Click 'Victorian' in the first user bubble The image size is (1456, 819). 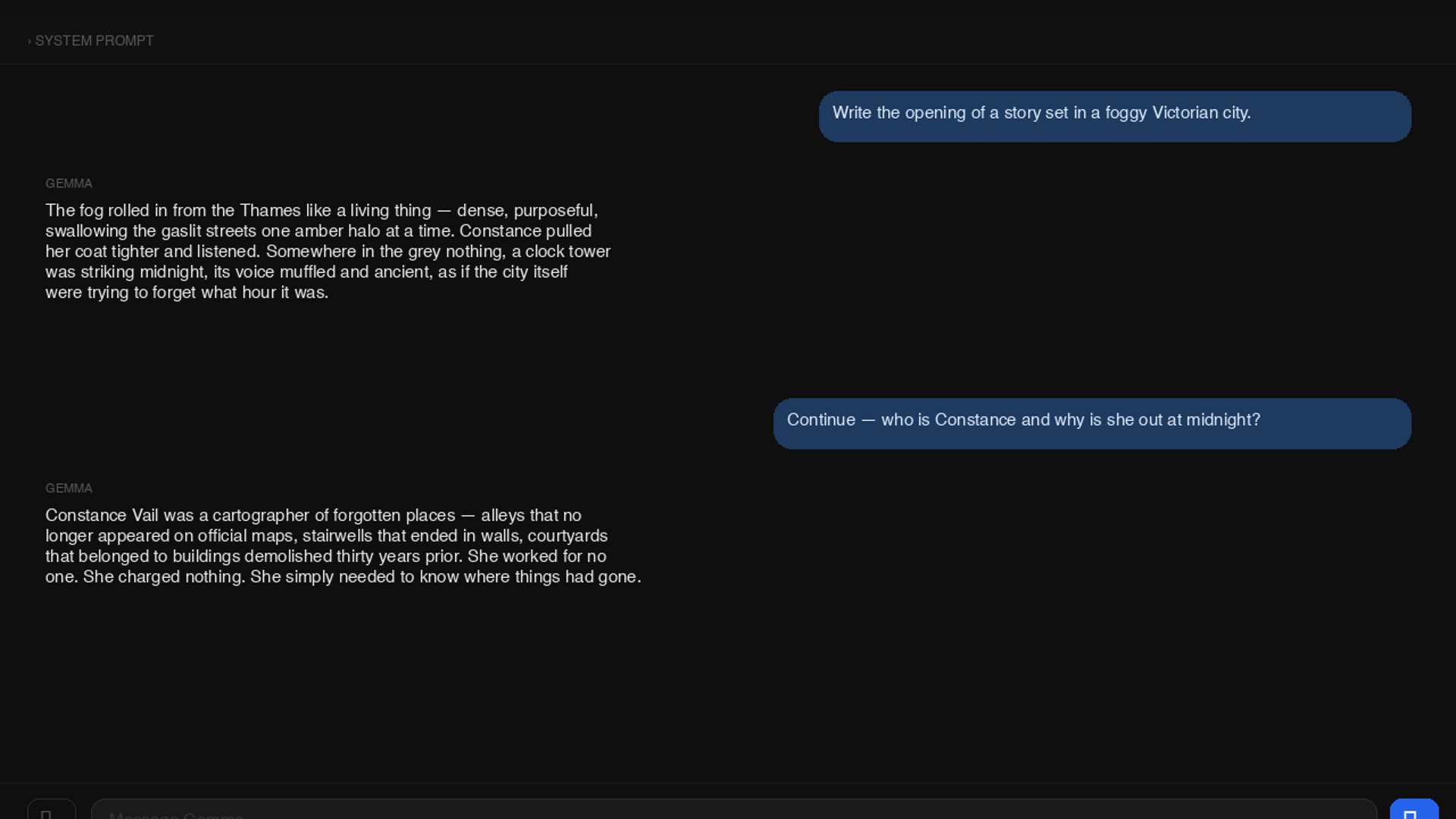tap(1185, 113)
